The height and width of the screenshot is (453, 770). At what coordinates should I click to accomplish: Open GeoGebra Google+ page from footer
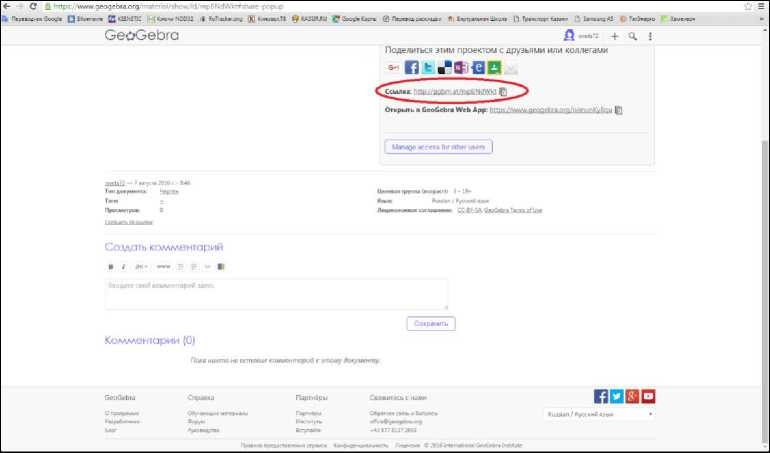tap(632, 396)
